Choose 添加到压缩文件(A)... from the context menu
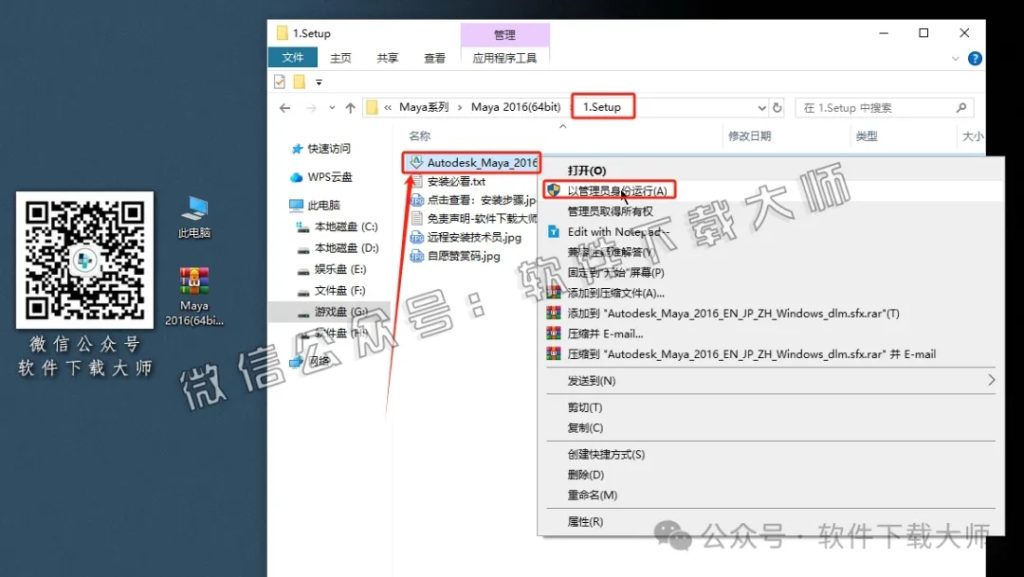Image resolution: width=1024 pixels, height=577 pixels. (x=616, y=292)
